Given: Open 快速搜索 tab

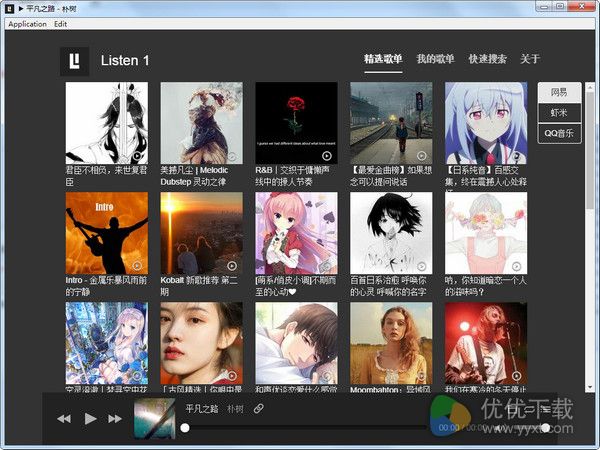Looking at the screenshot, I should click(488, 59).
